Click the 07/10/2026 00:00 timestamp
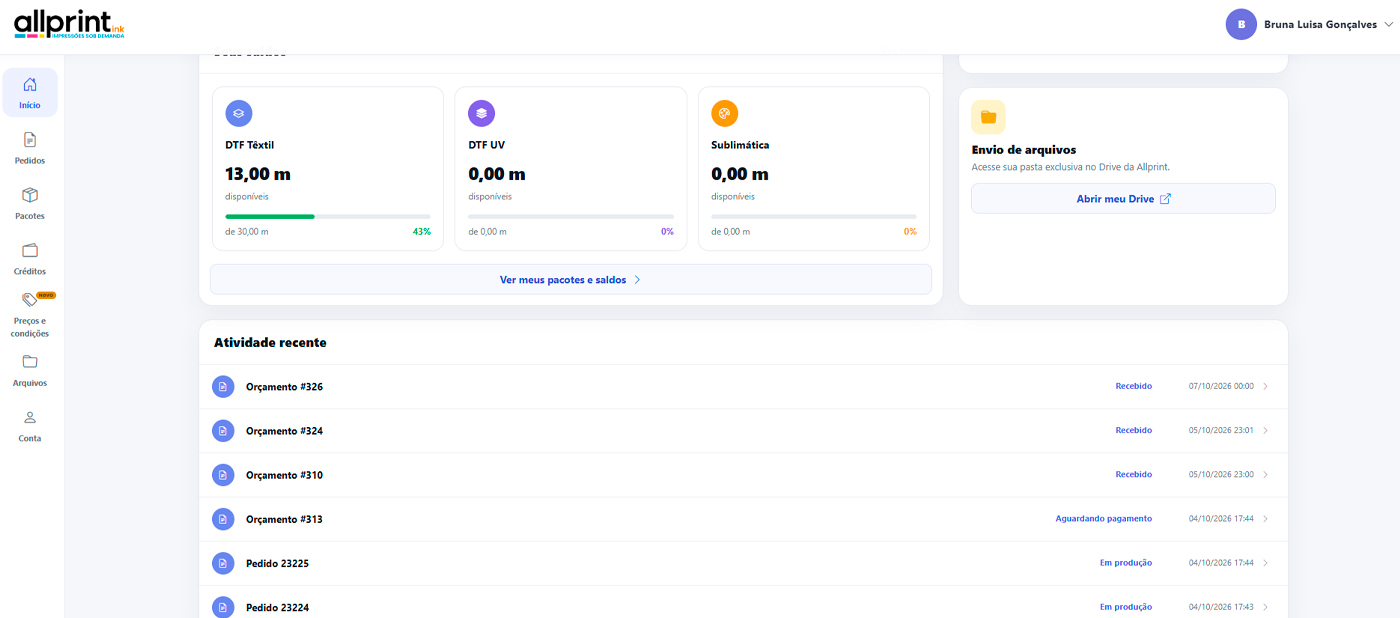This screenshot has height=618, width=1400. (1221, 387)
